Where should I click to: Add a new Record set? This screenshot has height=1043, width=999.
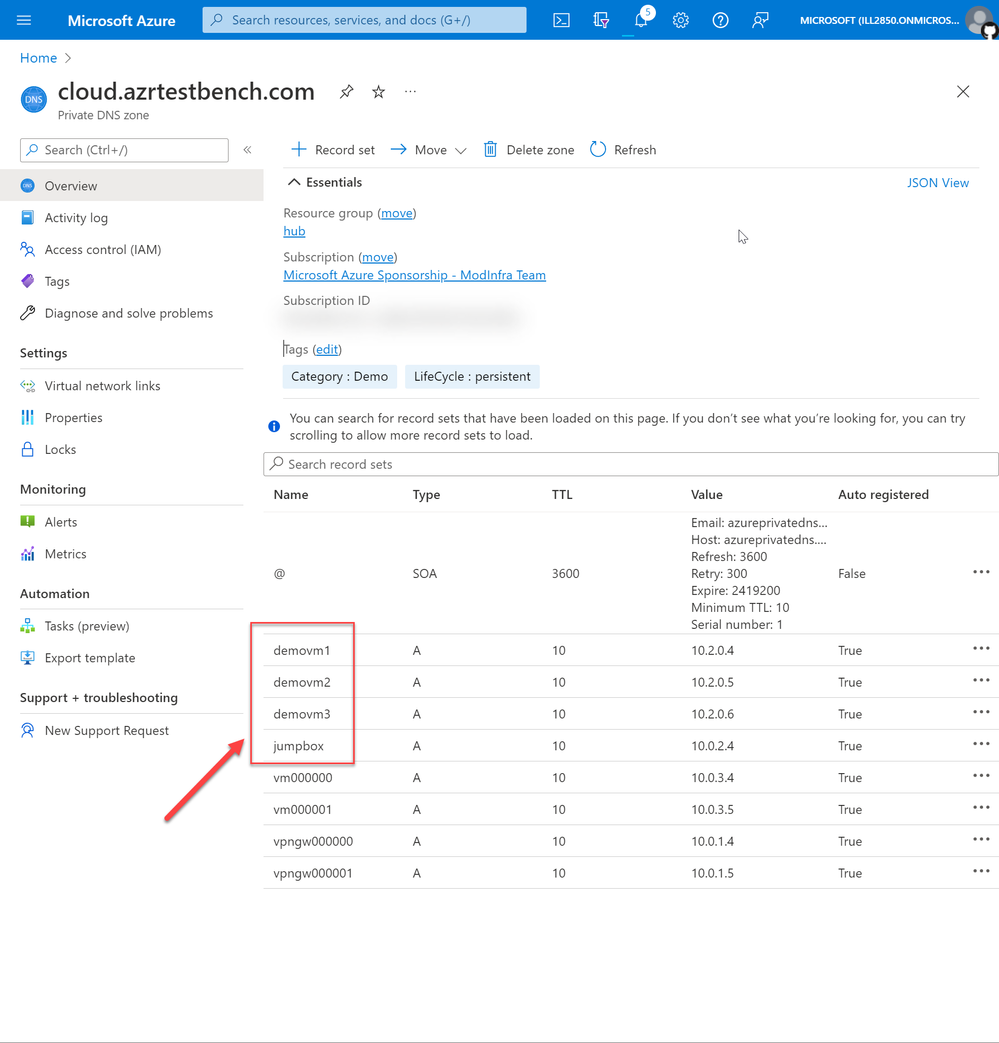333,150
